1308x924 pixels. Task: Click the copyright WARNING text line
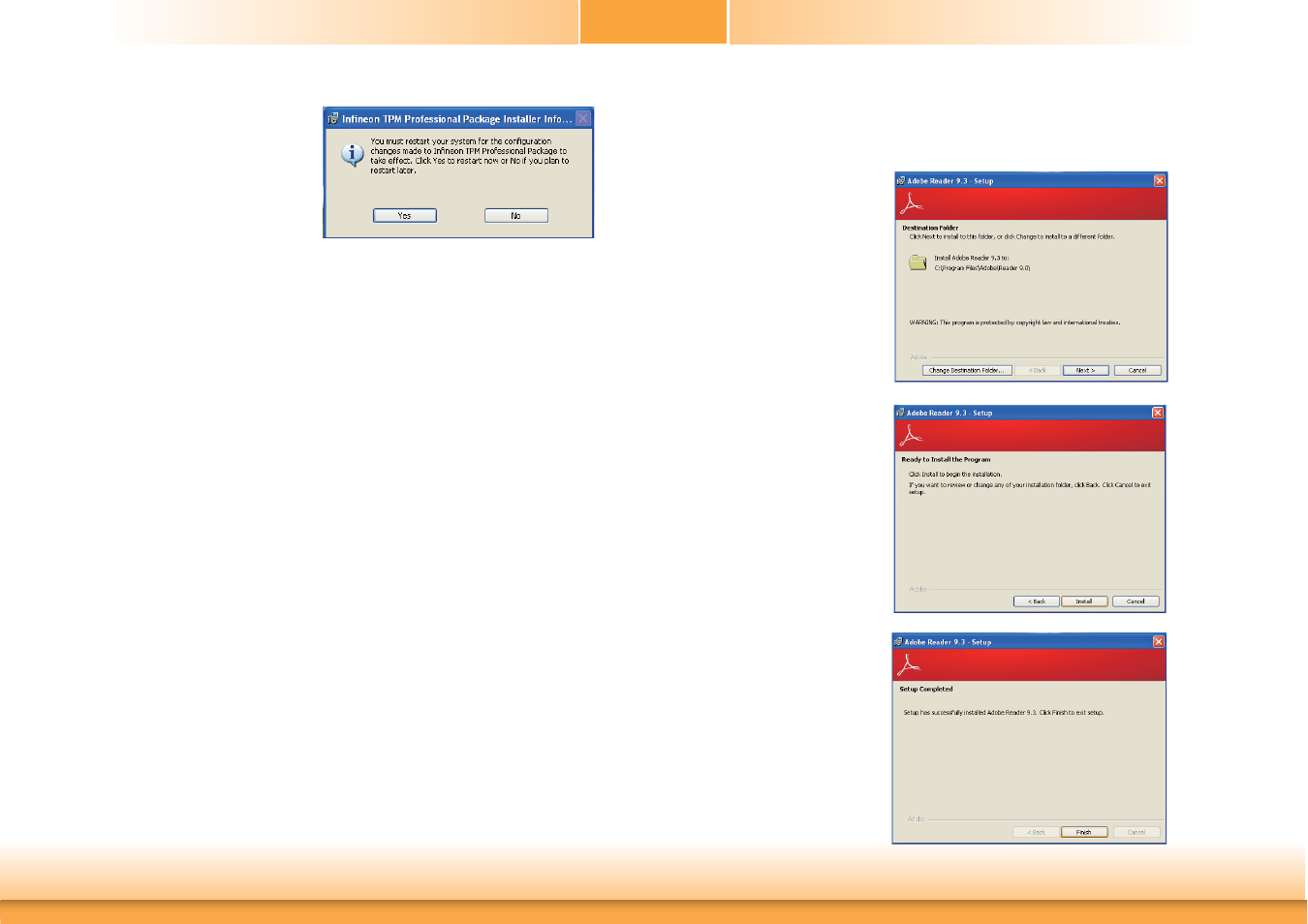click(1014, 323)
